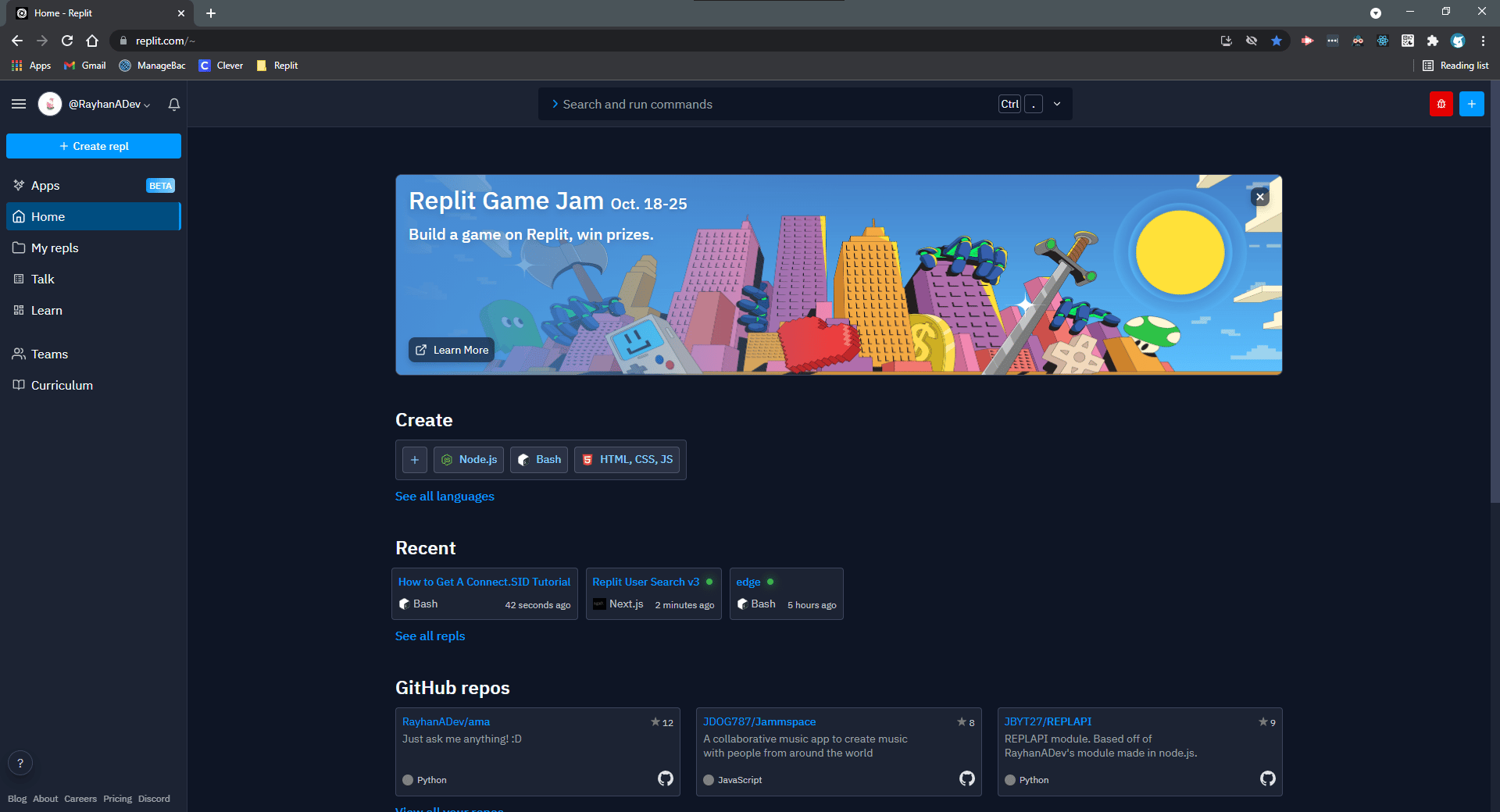Click See all repls link
Viewport: 1500px width, 812px height.
point(430,636)
